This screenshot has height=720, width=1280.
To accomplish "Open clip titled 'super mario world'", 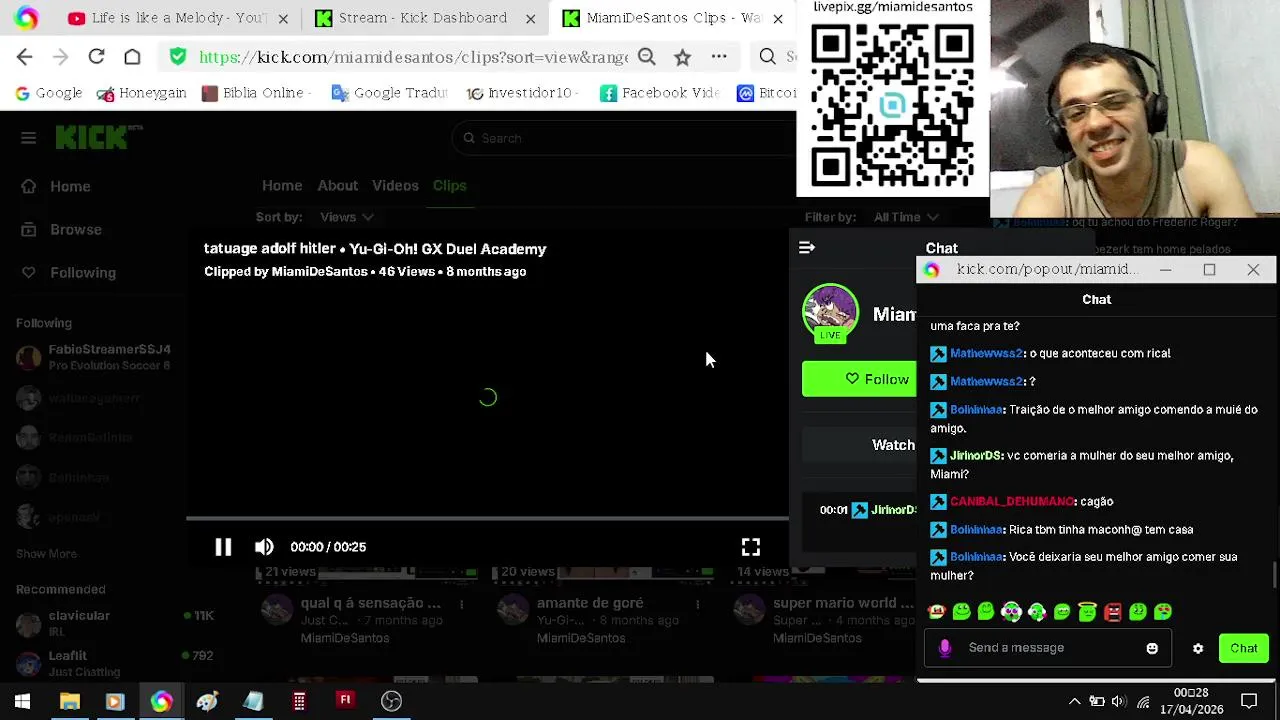I will [x=841, y=603].
